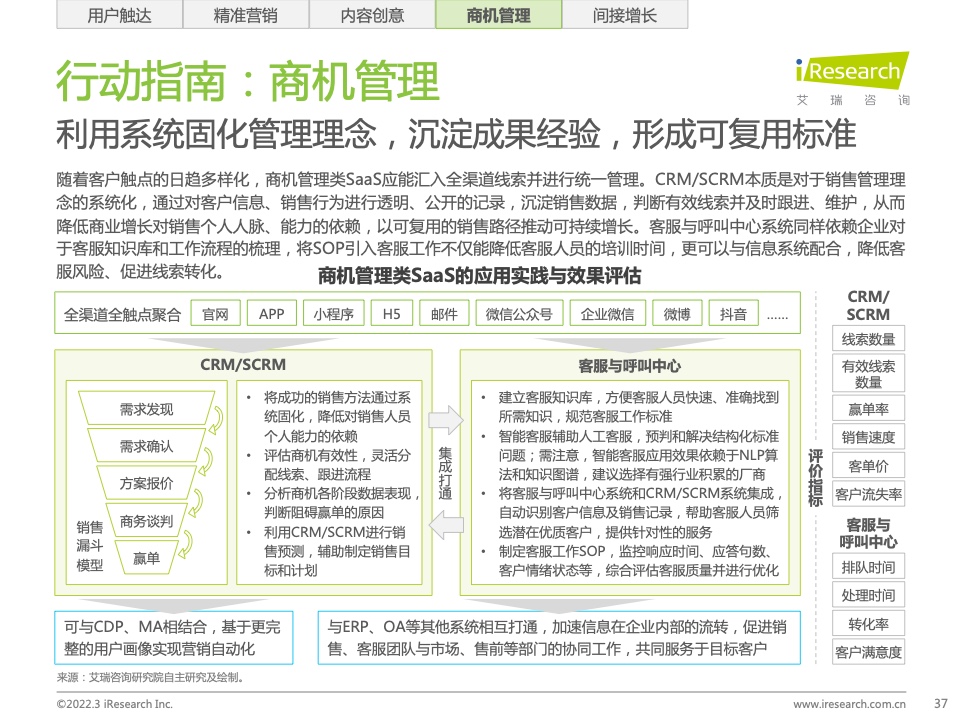Click the 赢单 funnel stage
960x720 pixels.
point(146,558)
